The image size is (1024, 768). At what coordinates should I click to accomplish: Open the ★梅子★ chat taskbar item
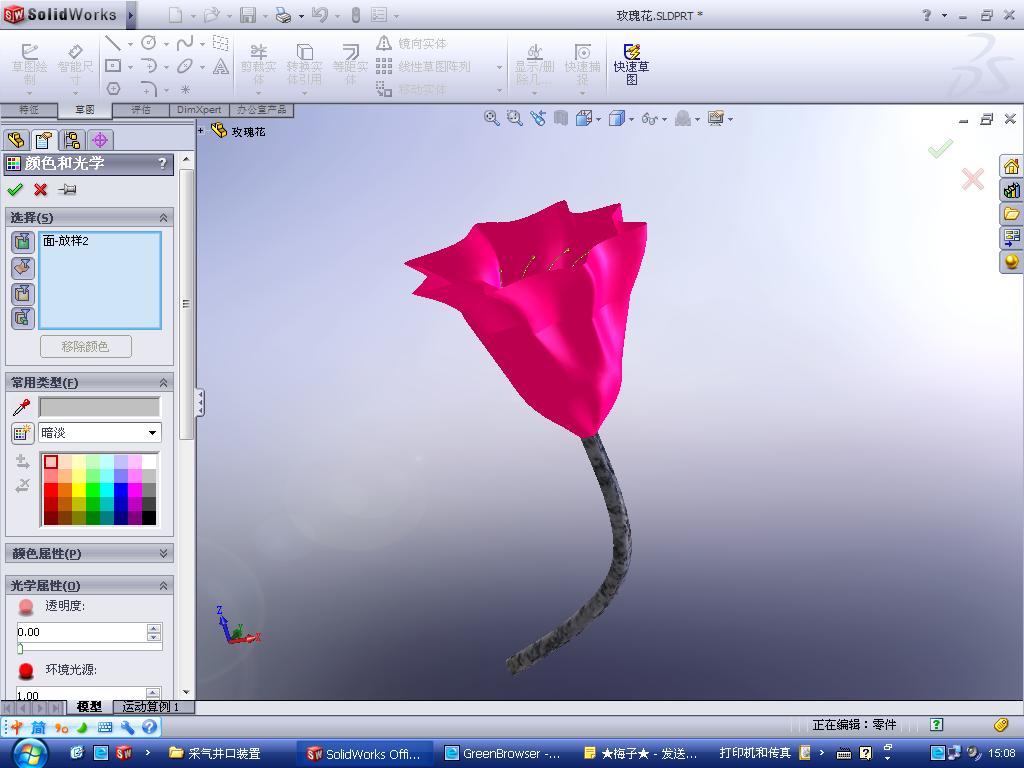(x=640, y=753)
